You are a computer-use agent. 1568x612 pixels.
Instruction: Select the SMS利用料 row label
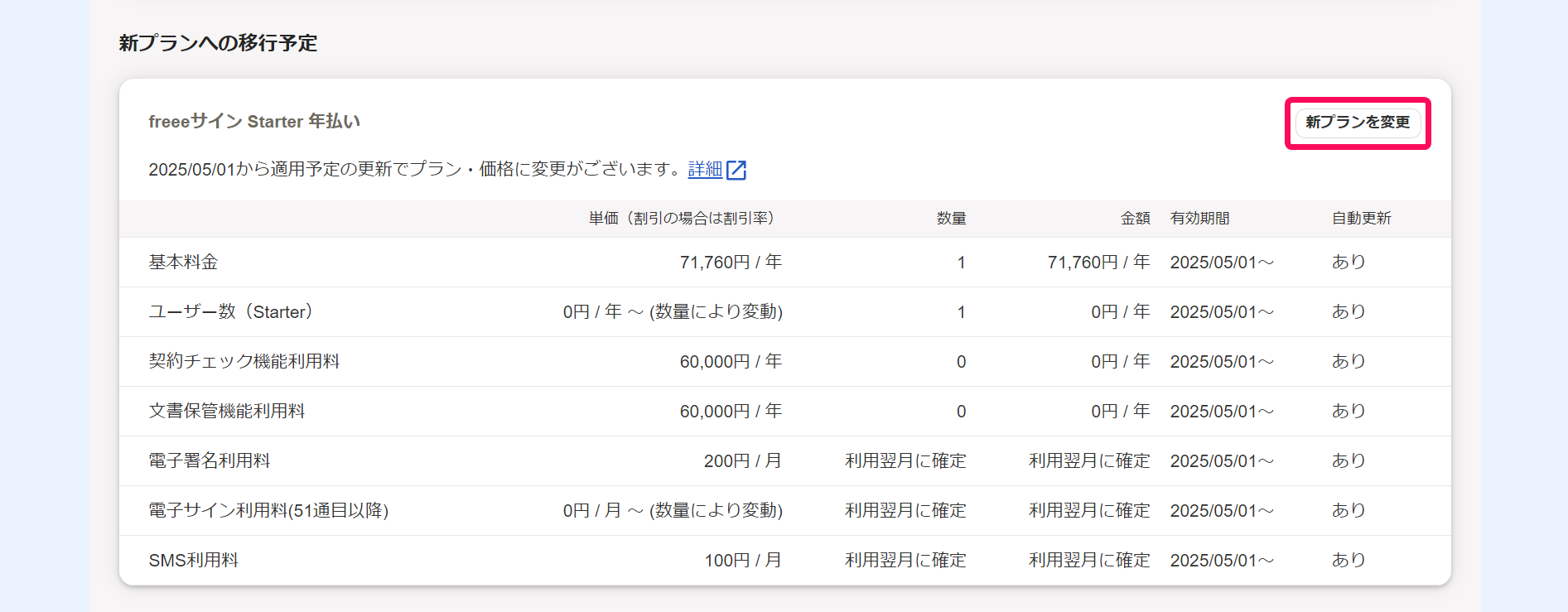[193, 561]
